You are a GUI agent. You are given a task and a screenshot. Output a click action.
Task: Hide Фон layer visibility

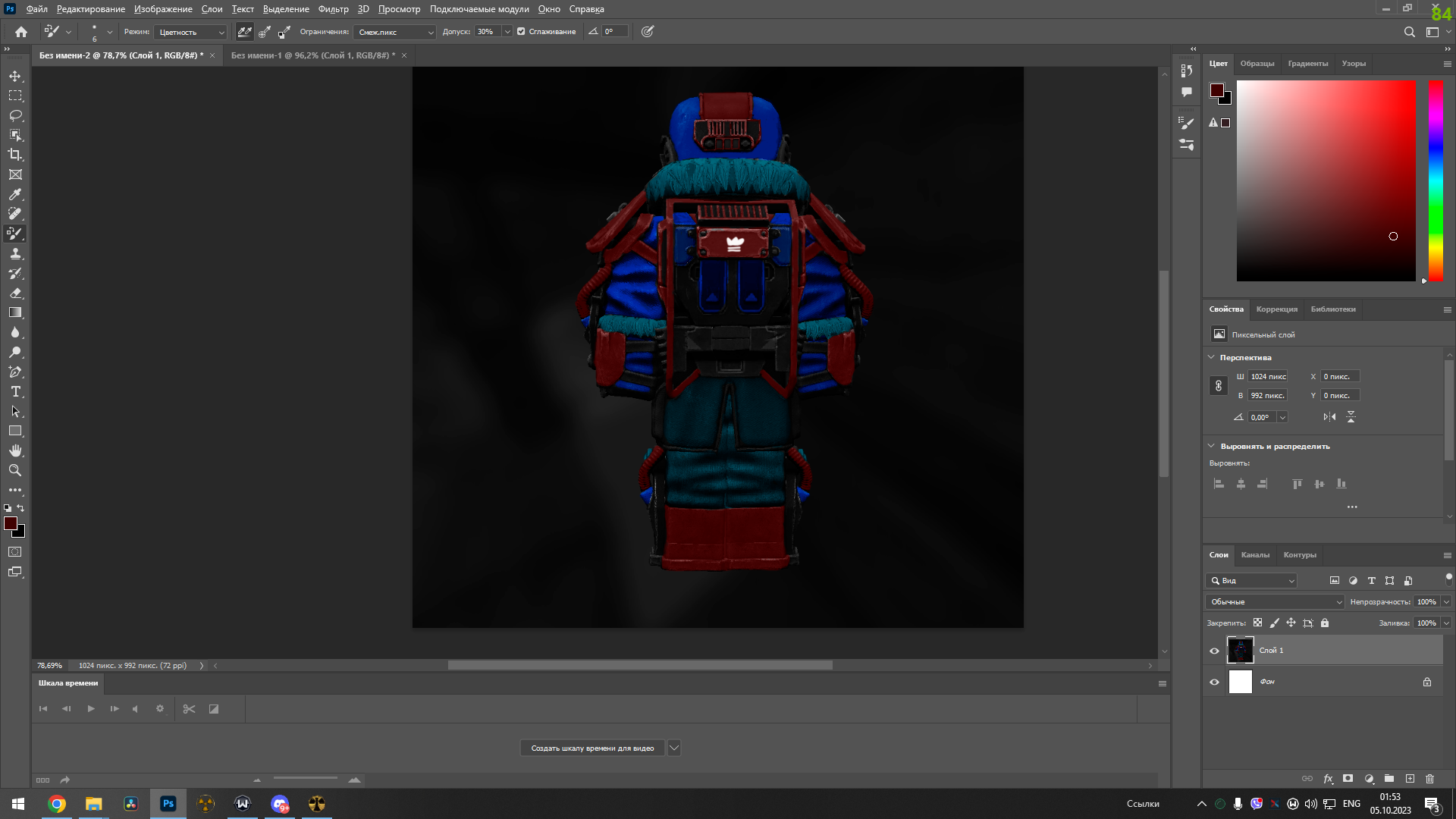tap(1214, 682)
